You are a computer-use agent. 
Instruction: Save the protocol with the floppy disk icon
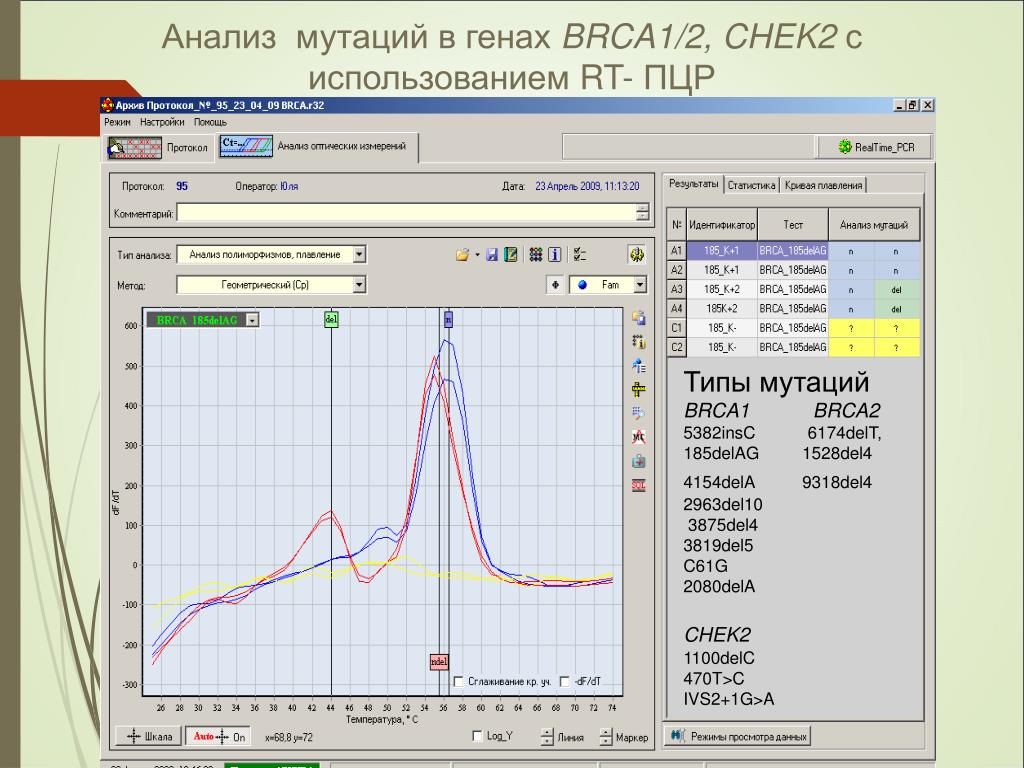(492, 255)
